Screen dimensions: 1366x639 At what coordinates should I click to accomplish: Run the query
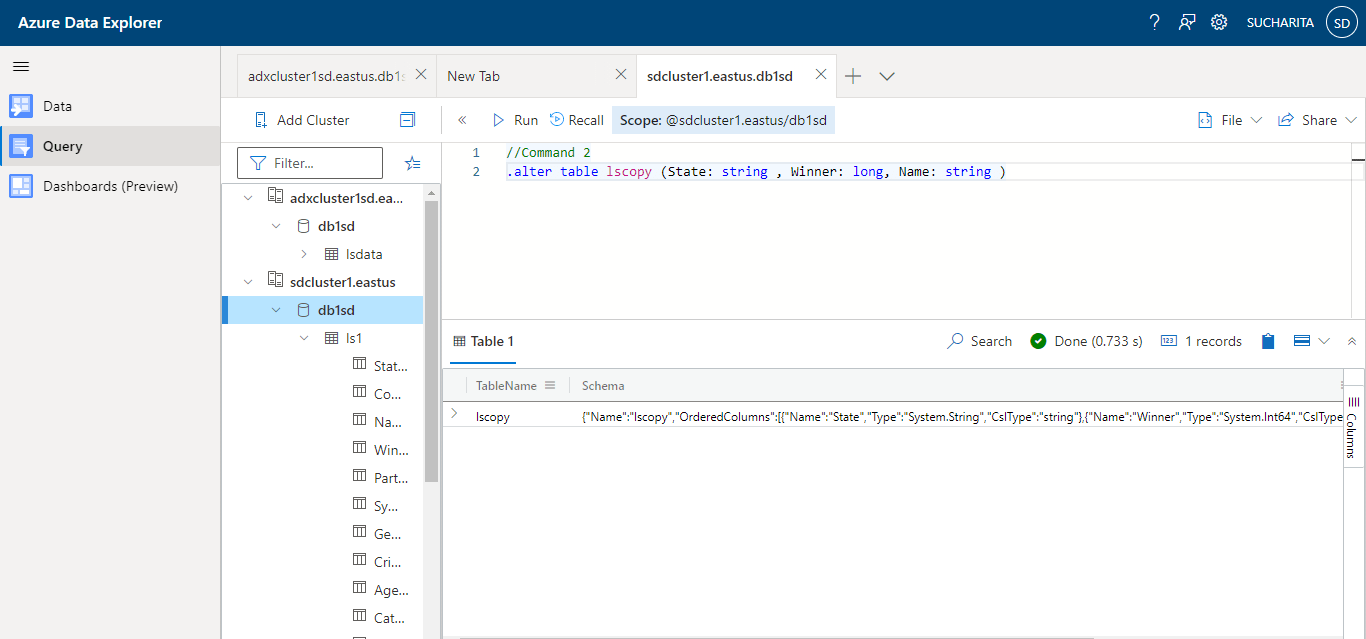[515, 120]
